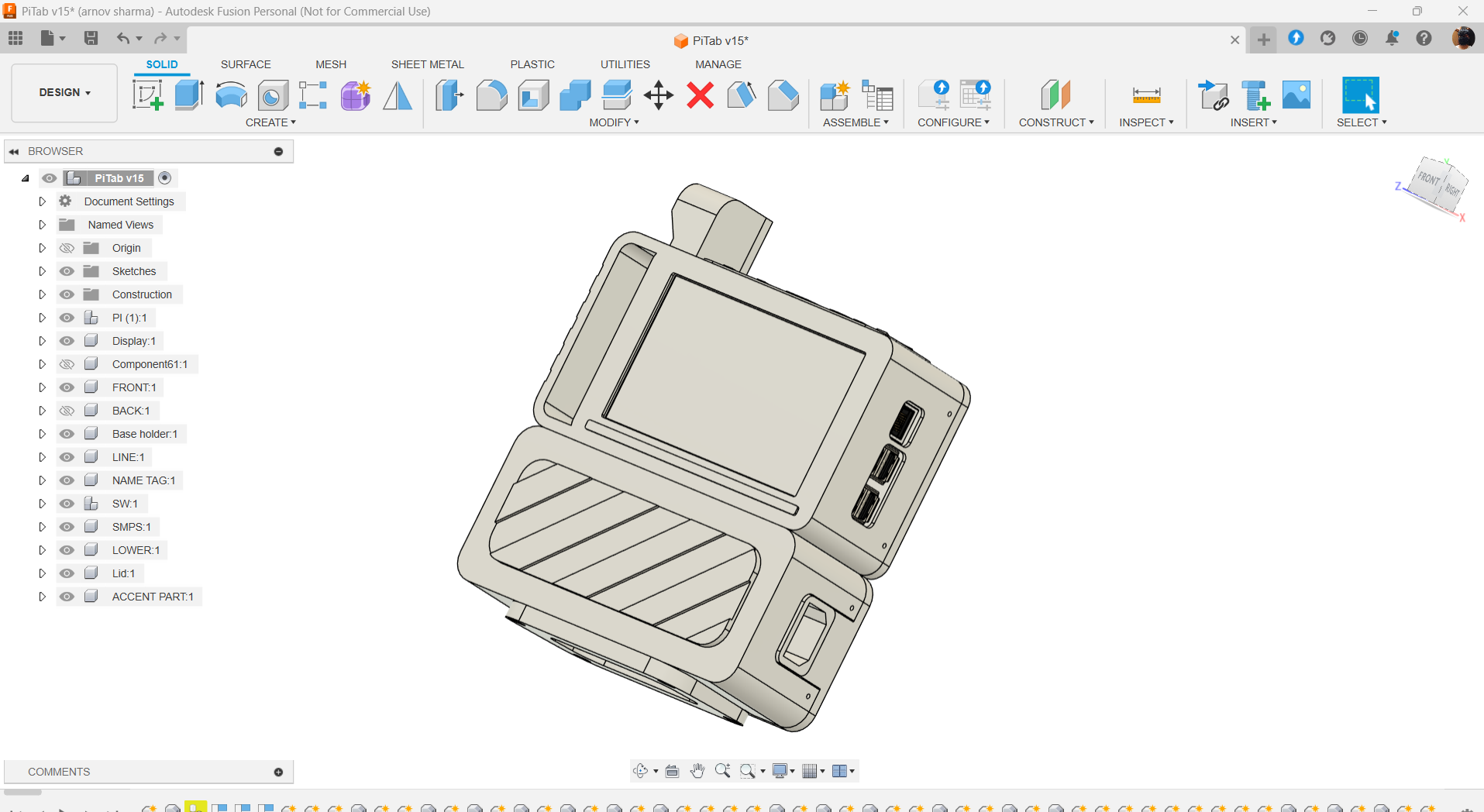Click the Insert Derive icon
Screen dimensions: 1484x812
pyautogui.click(x=1213, y=95)
